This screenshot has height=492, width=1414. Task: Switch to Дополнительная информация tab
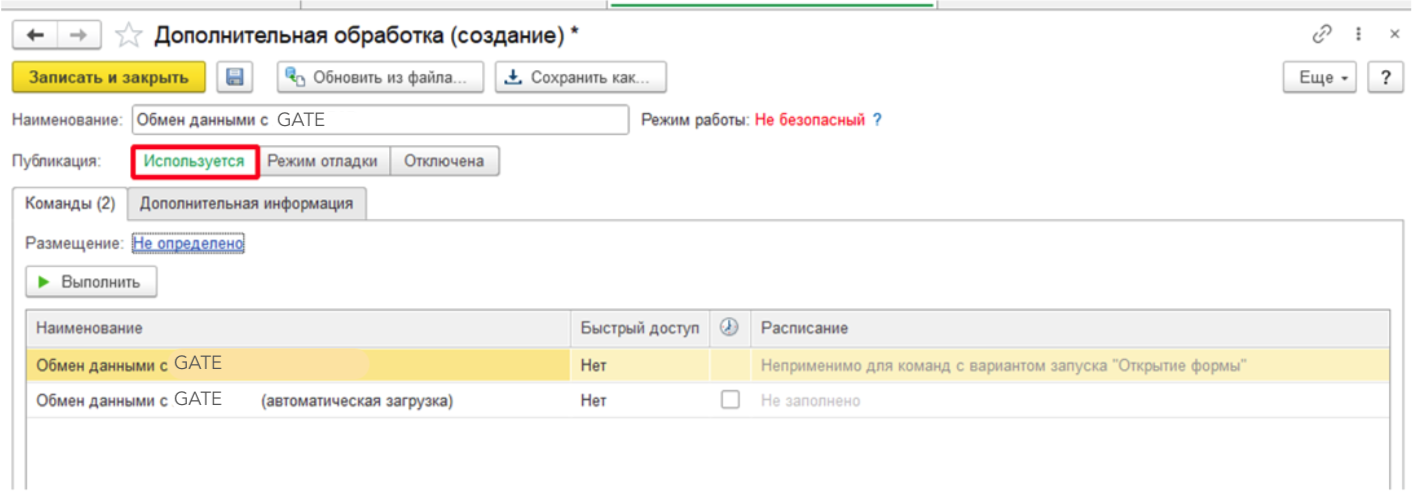click(x=246, y=203)
